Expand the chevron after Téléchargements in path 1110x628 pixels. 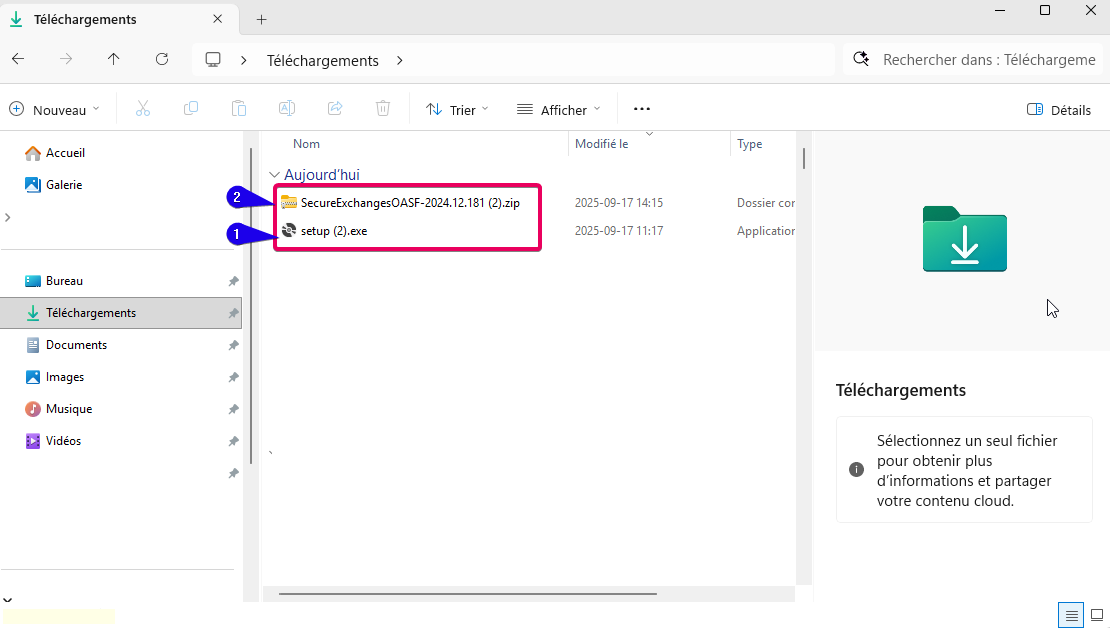(x=400, y=60)
